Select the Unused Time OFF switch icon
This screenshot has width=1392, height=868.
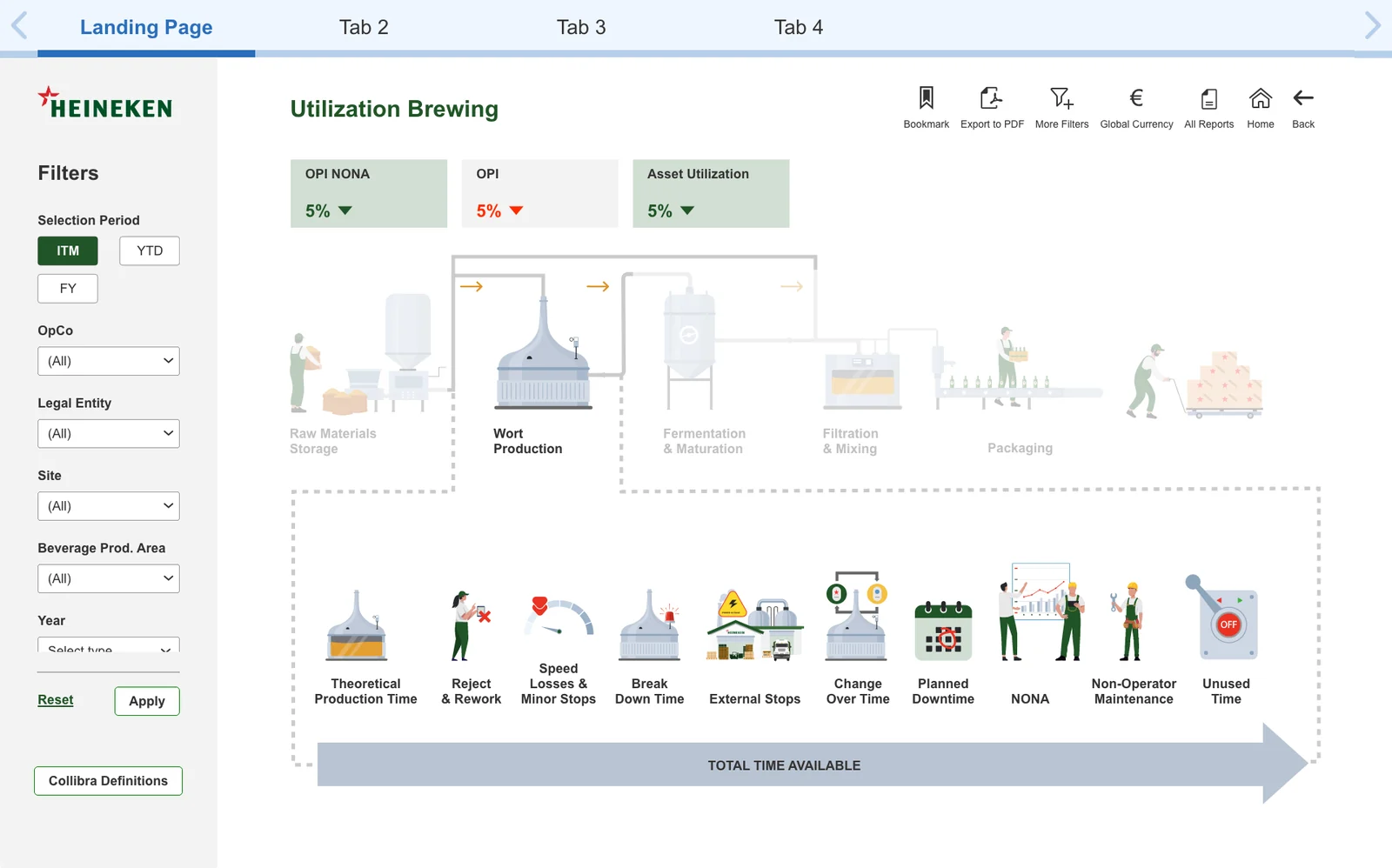pos(1223,618)
